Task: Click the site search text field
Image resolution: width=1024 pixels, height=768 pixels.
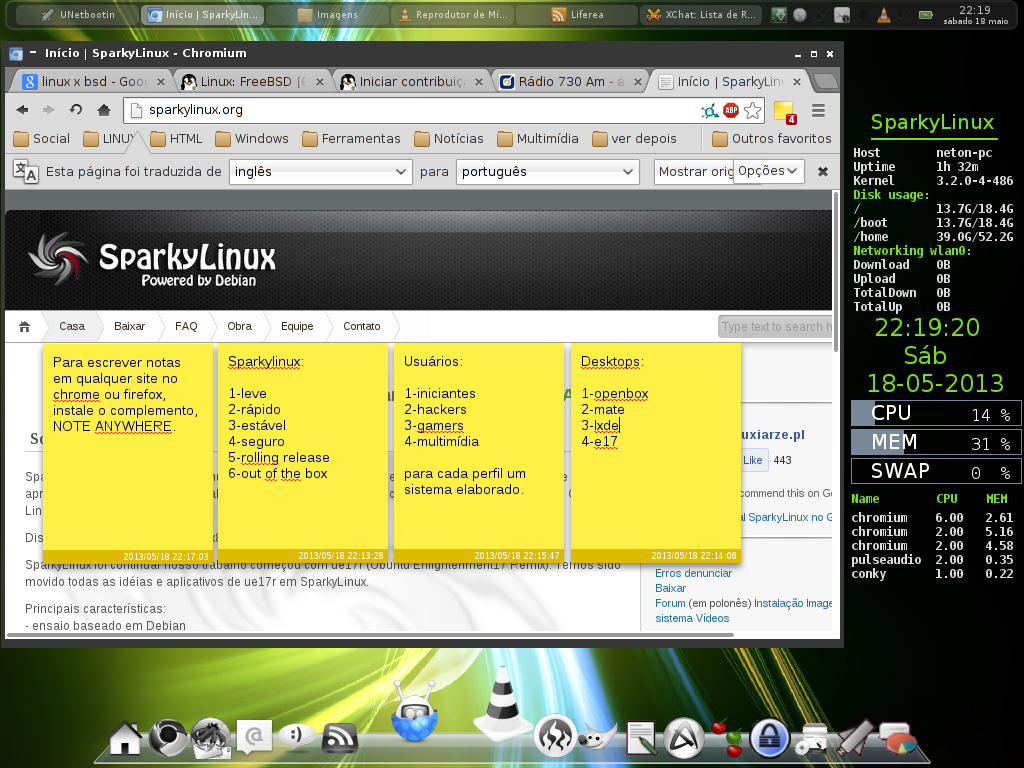Action: pos(775,327)
